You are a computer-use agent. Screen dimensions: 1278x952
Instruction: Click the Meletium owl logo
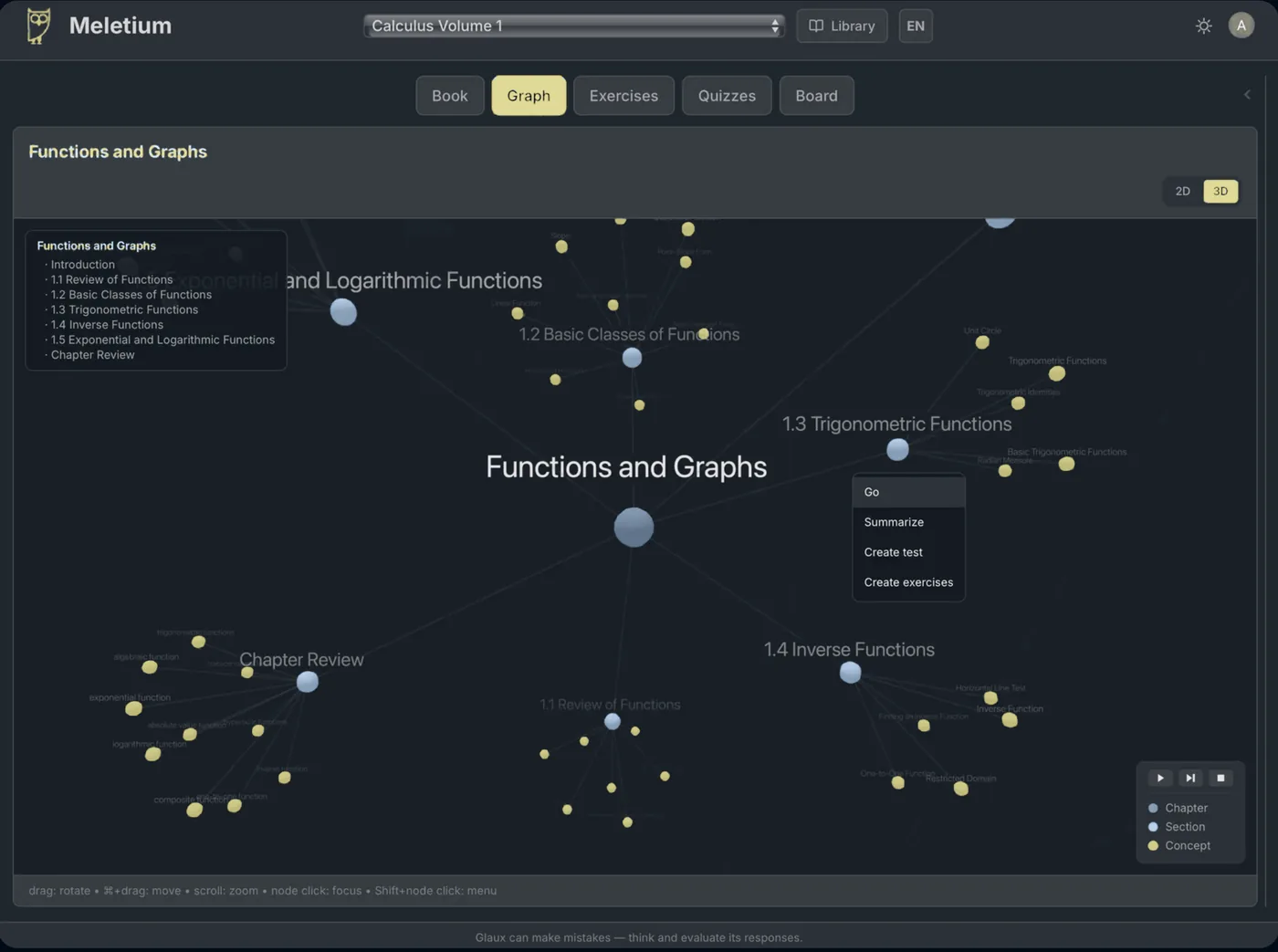coord(38,26)
